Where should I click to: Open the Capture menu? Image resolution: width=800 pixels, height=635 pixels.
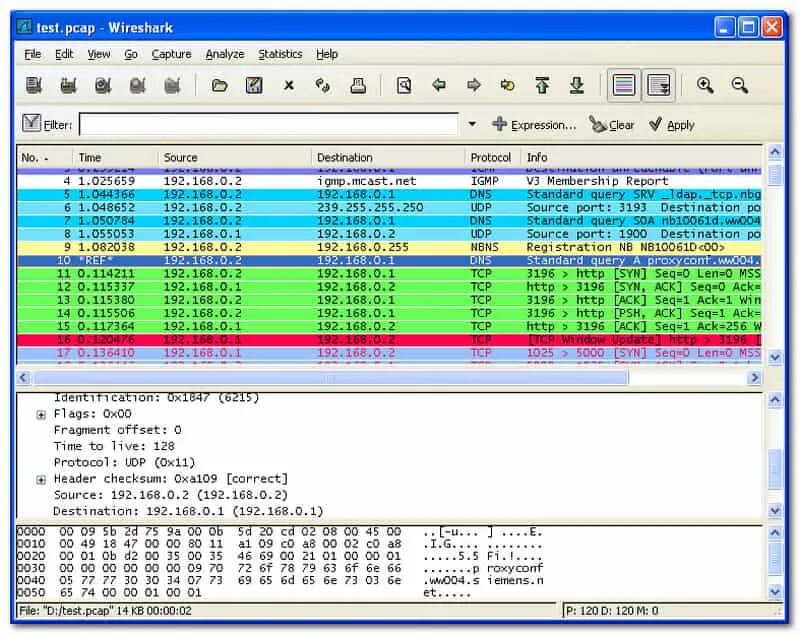[171, 54]
